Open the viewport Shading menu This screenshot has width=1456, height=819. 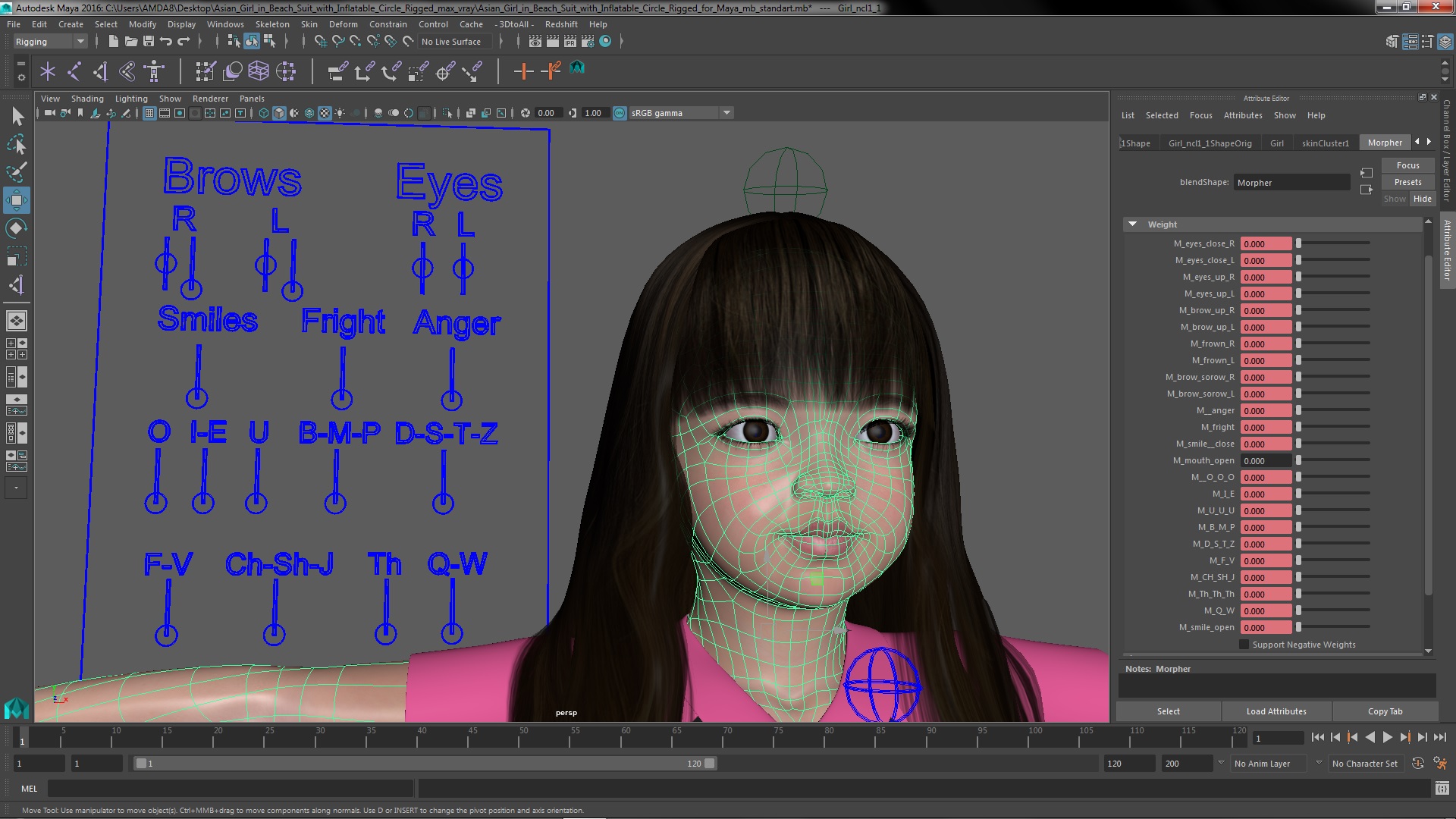tap(87, 99)
